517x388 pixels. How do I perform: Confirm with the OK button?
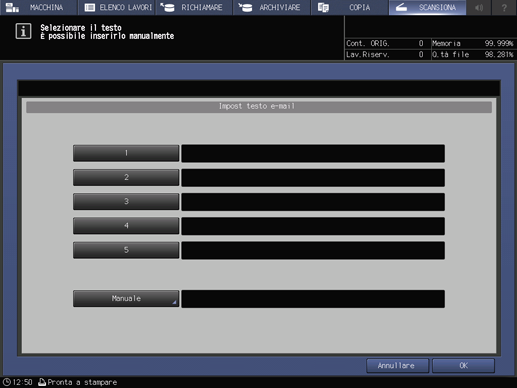[463, 366]
